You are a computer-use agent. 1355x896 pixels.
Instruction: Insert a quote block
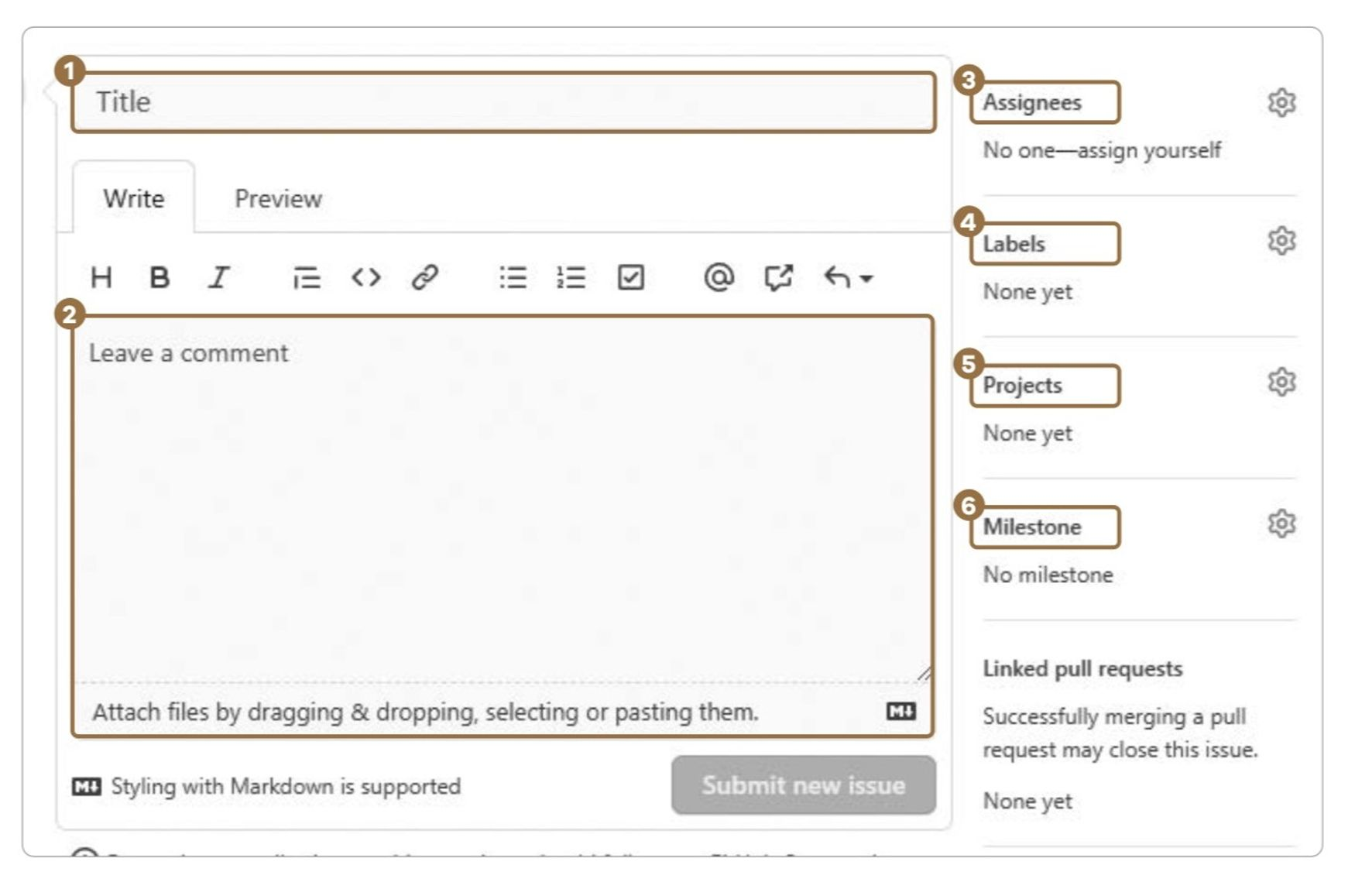[307, 277]
